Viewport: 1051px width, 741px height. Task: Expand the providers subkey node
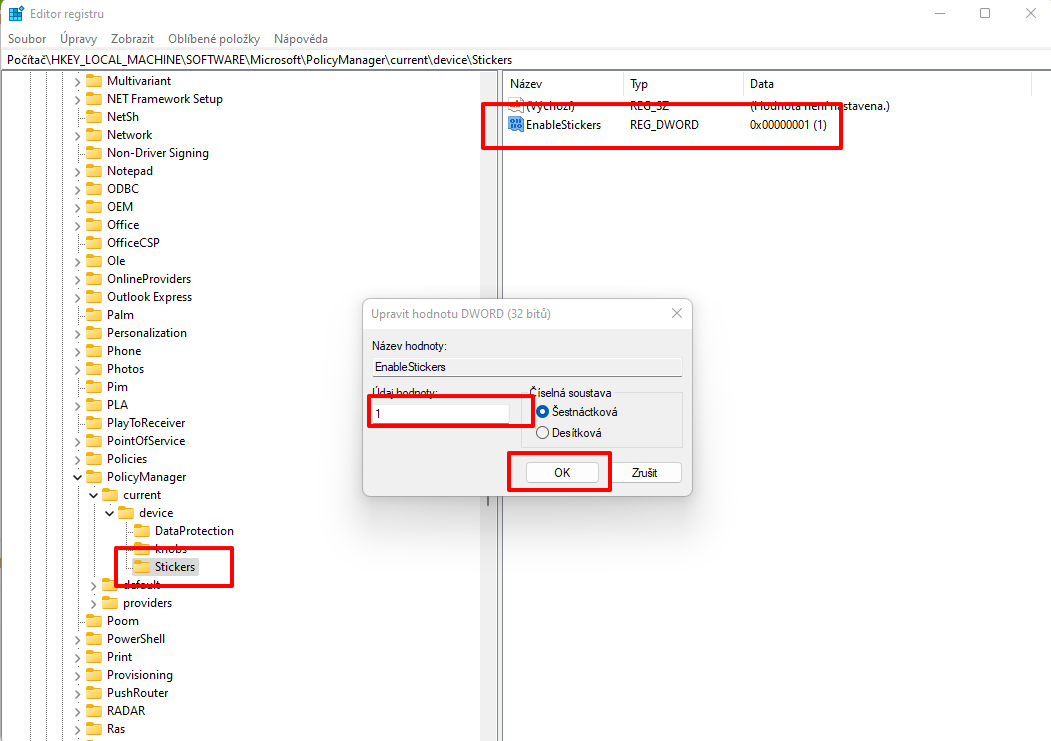[93, 604]
